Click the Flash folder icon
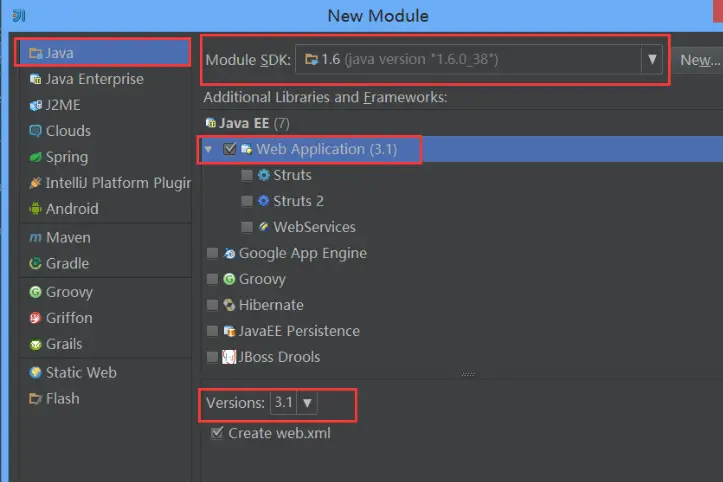Image resolution: width=723 pixels, height=482 pixels. (x=36, y=399)
